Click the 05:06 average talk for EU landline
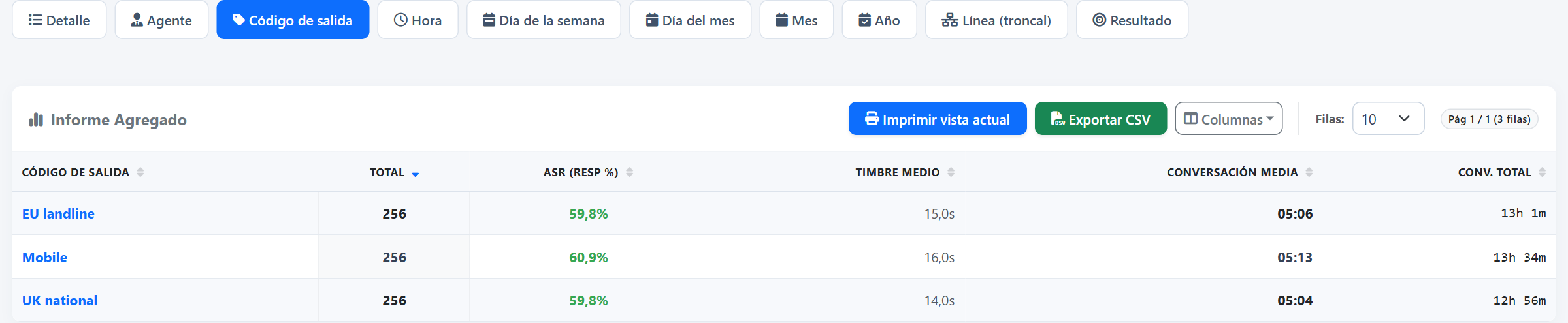The image size is (1568, 323). 1295,214
